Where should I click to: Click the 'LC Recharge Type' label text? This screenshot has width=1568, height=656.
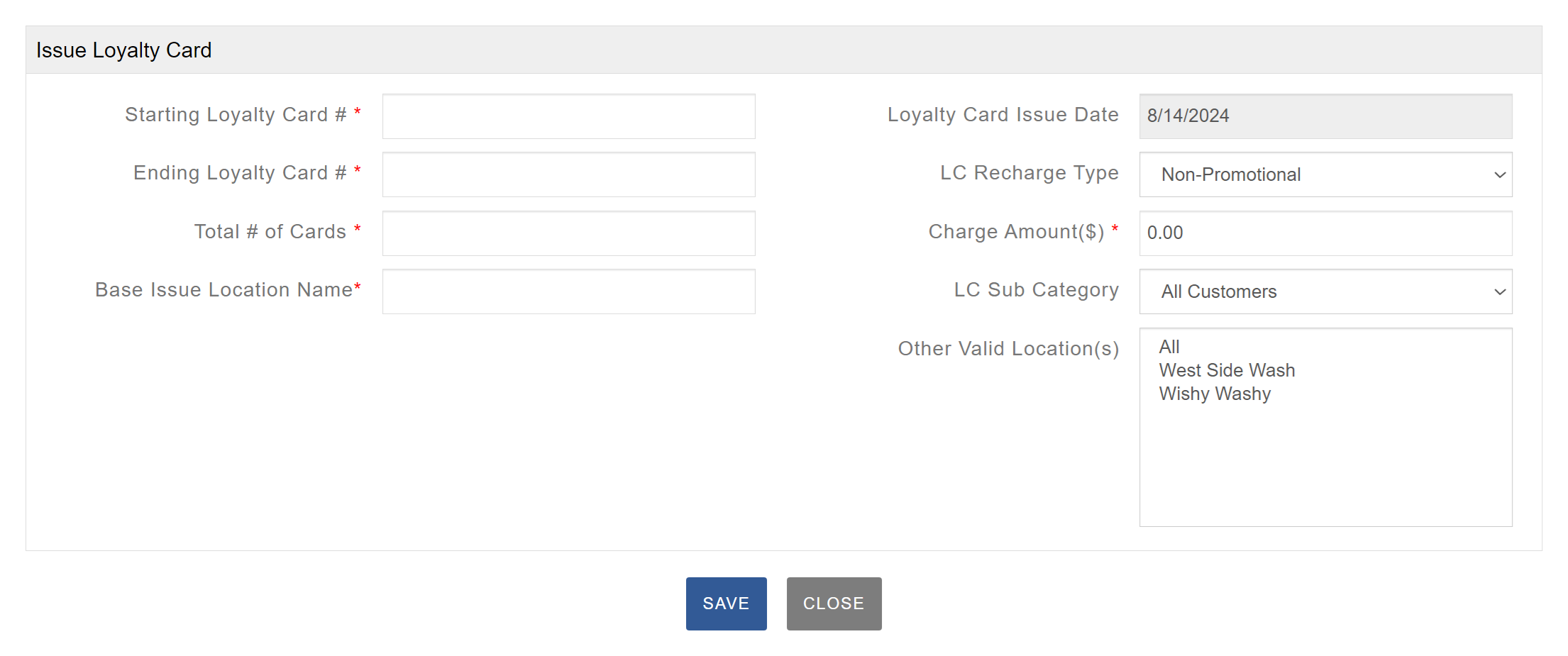1029,173
